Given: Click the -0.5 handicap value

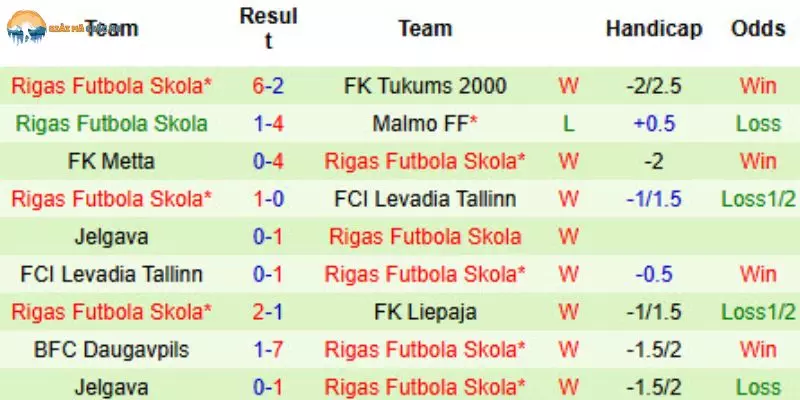Looking at the screenshot, I should point(655,274).
